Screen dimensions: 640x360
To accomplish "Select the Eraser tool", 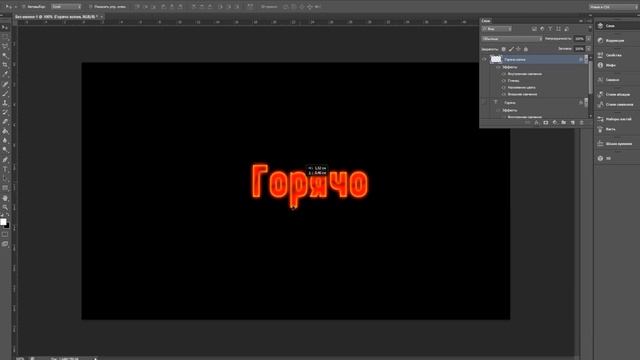I will click(5, 122).
